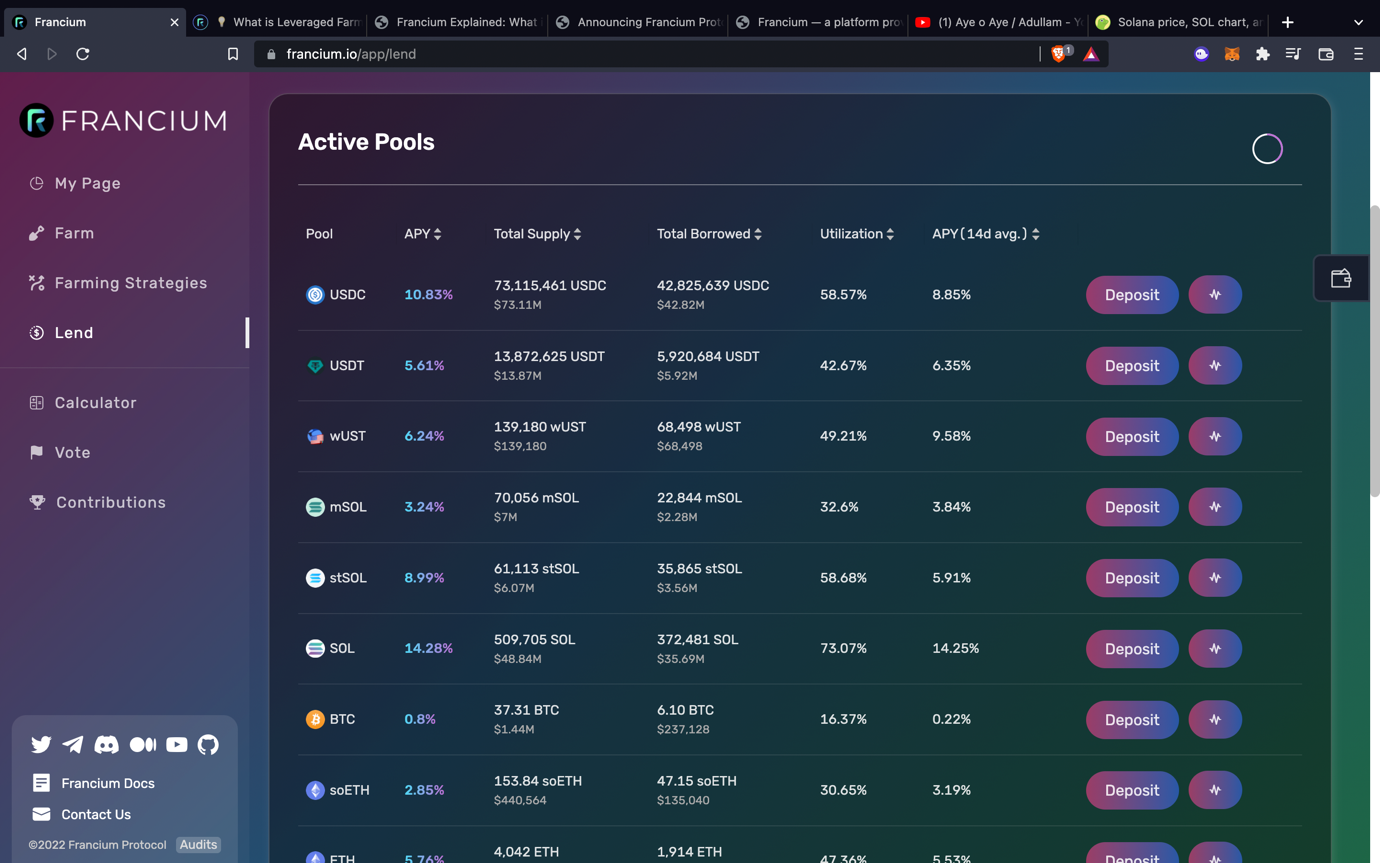Screen dimensions: 1380x863
Task: Bookmark this page icon
Action: (233, 54)
